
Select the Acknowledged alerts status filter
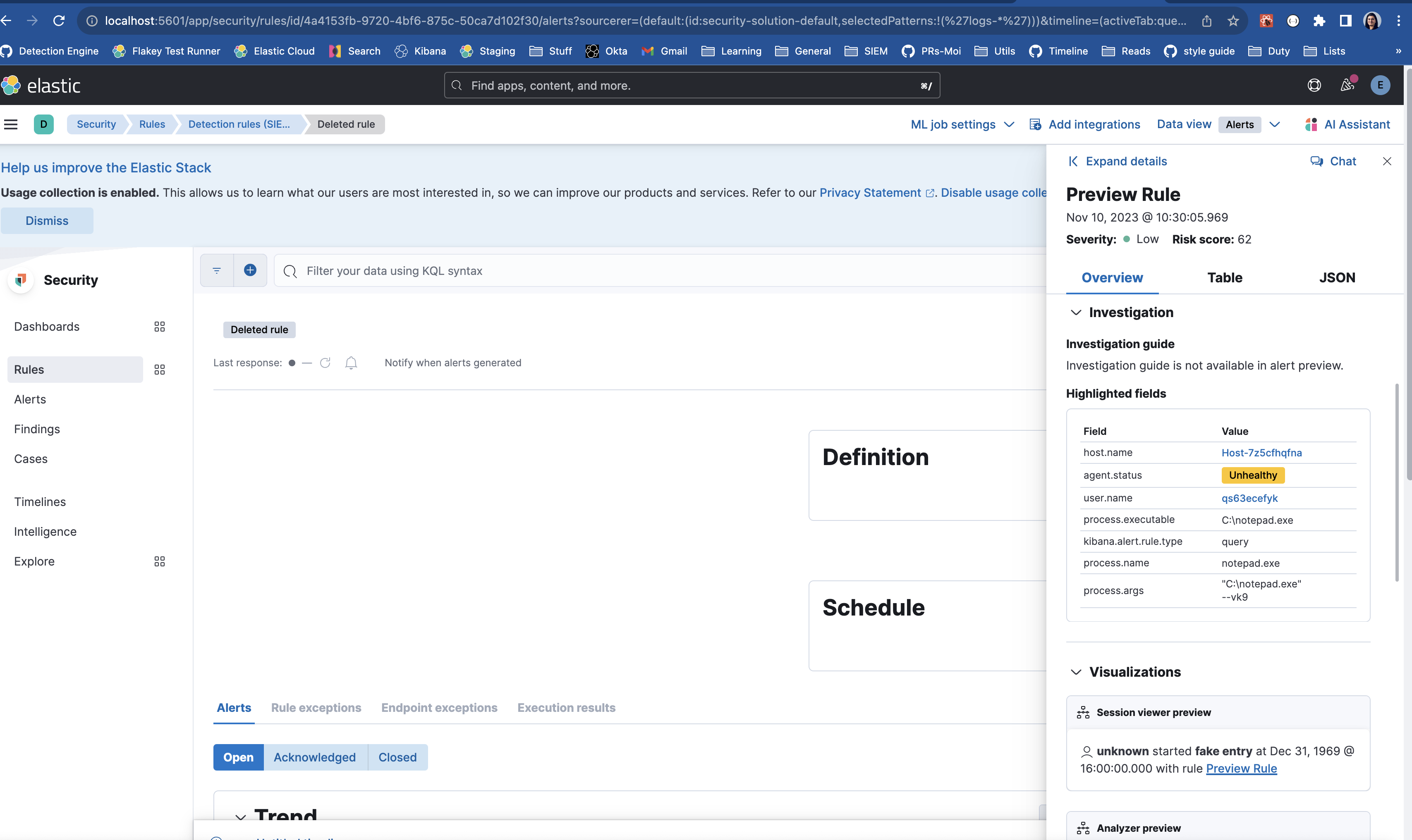315,757
